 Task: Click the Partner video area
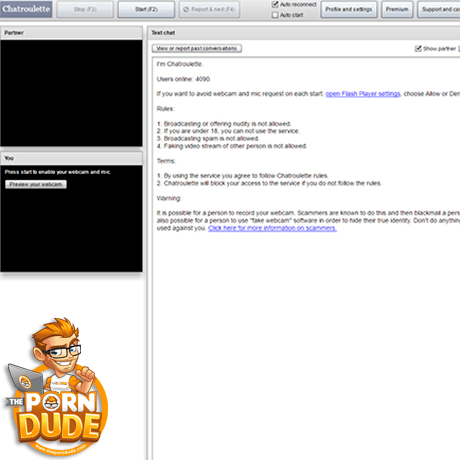(x=71, y=93)
